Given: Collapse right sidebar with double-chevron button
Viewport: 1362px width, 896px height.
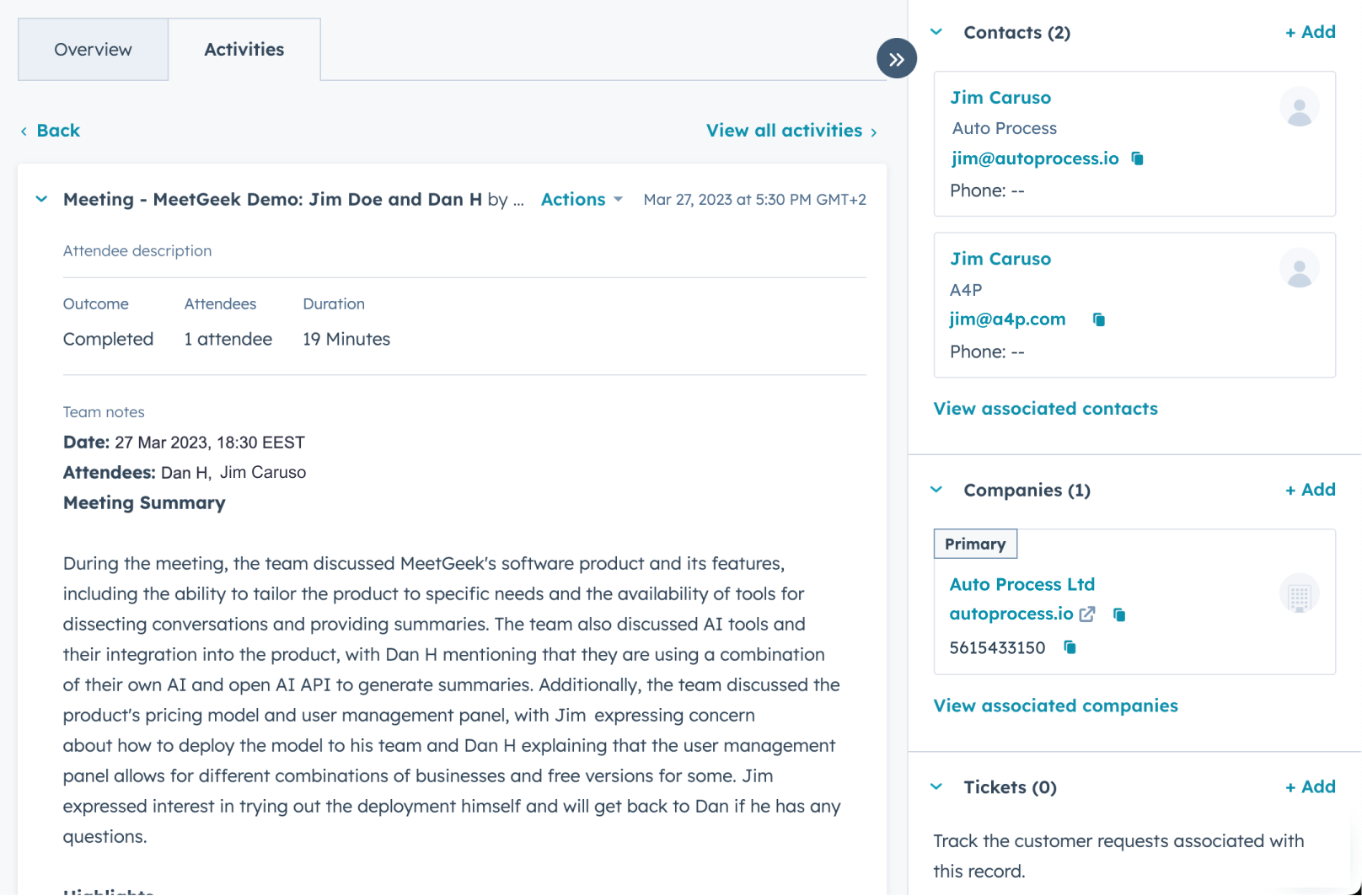Looking at the screenshot, I should point(897,58).
